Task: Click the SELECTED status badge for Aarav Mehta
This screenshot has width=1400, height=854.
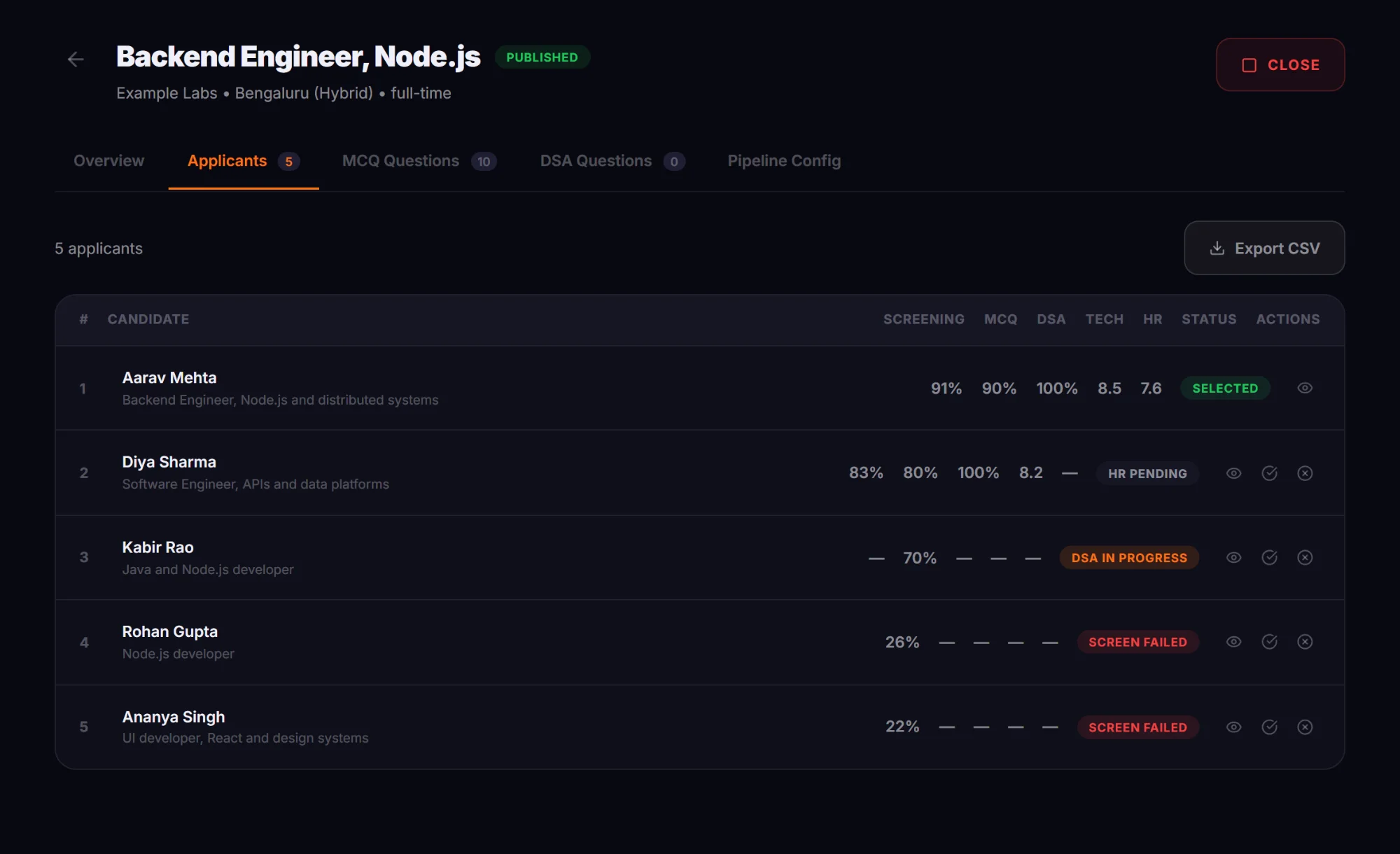Action: pos(1225,388)
